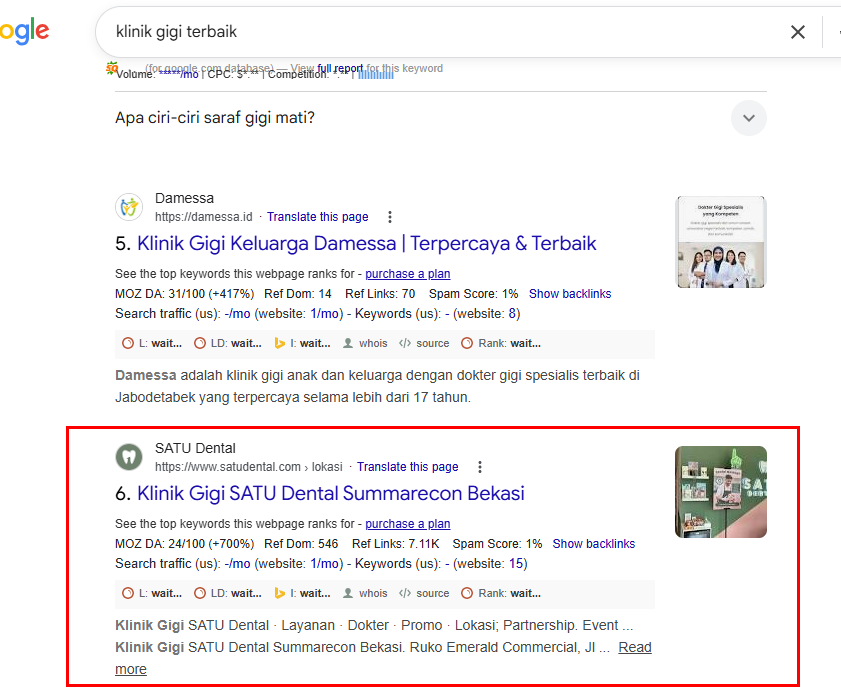Open Klinik Gigi SATU Dental Summarecon Bekasi

[330, 493]
